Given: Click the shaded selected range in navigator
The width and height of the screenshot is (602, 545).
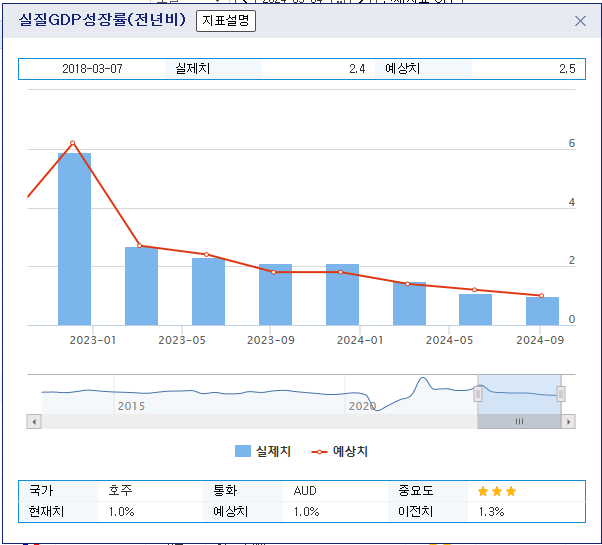Looking at the screenshot, I should 519,395.
